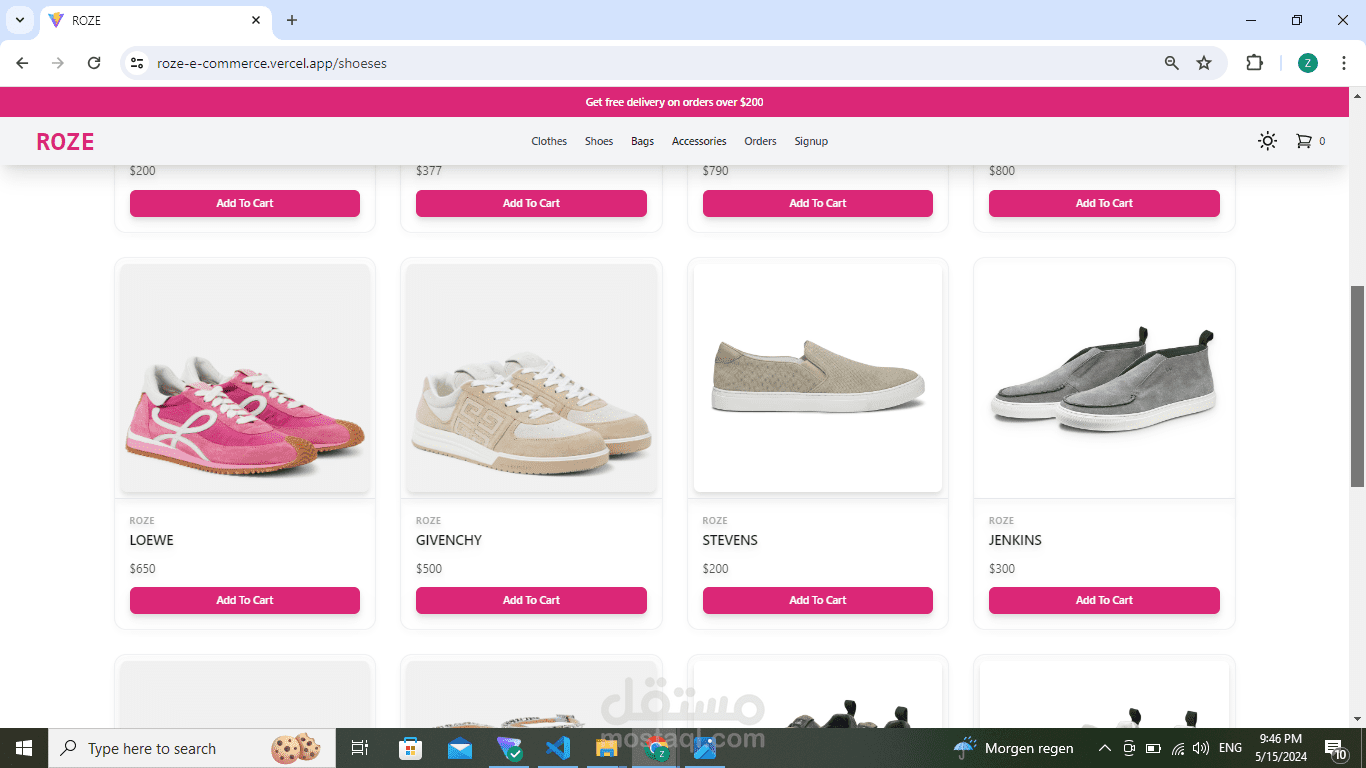Click the browser forward arrow
This screenshot has height=768, width=1366.
(x=58, y=63)
